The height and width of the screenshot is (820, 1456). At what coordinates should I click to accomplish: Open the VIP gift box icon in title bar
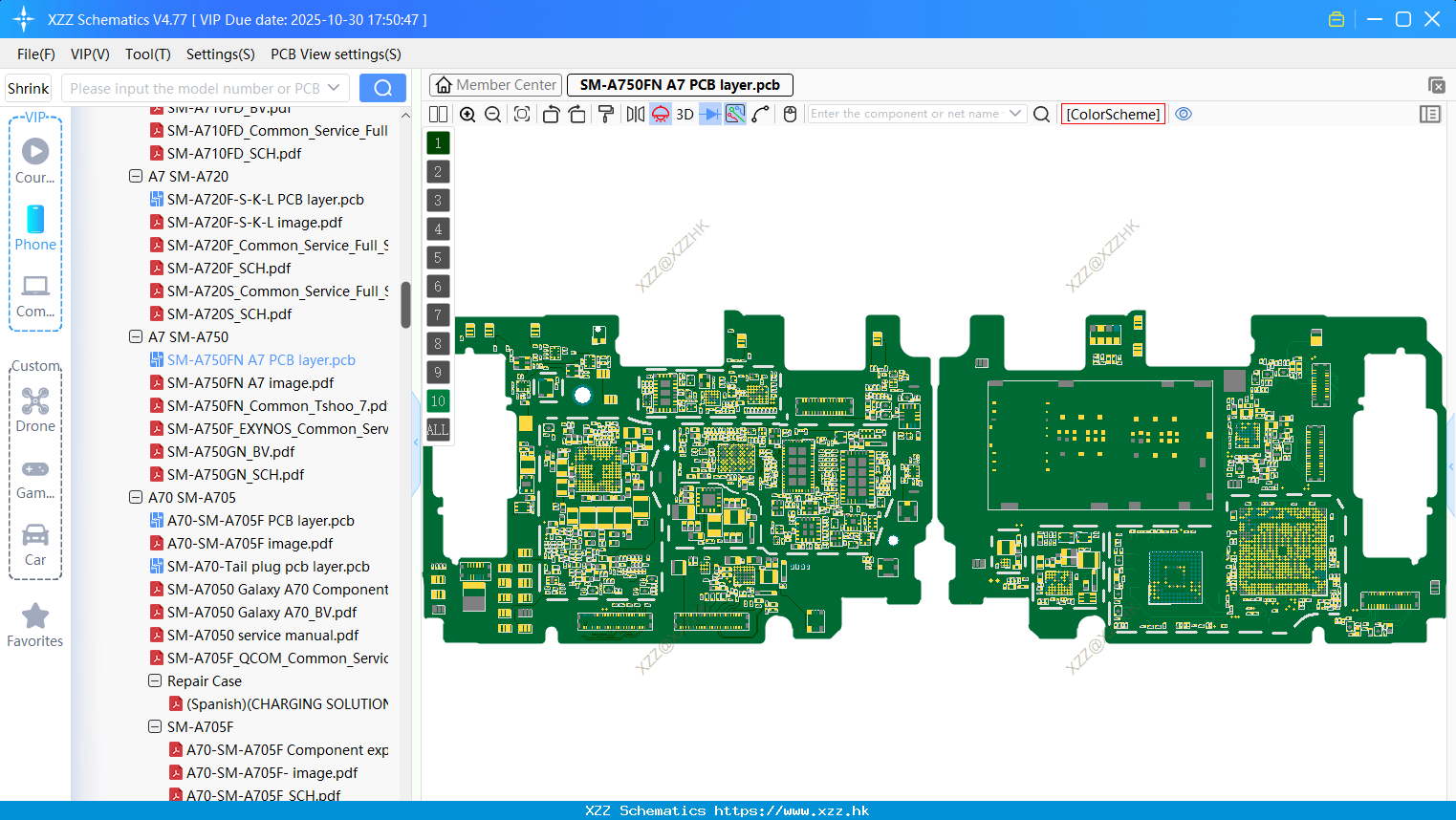pos(1336,19)
